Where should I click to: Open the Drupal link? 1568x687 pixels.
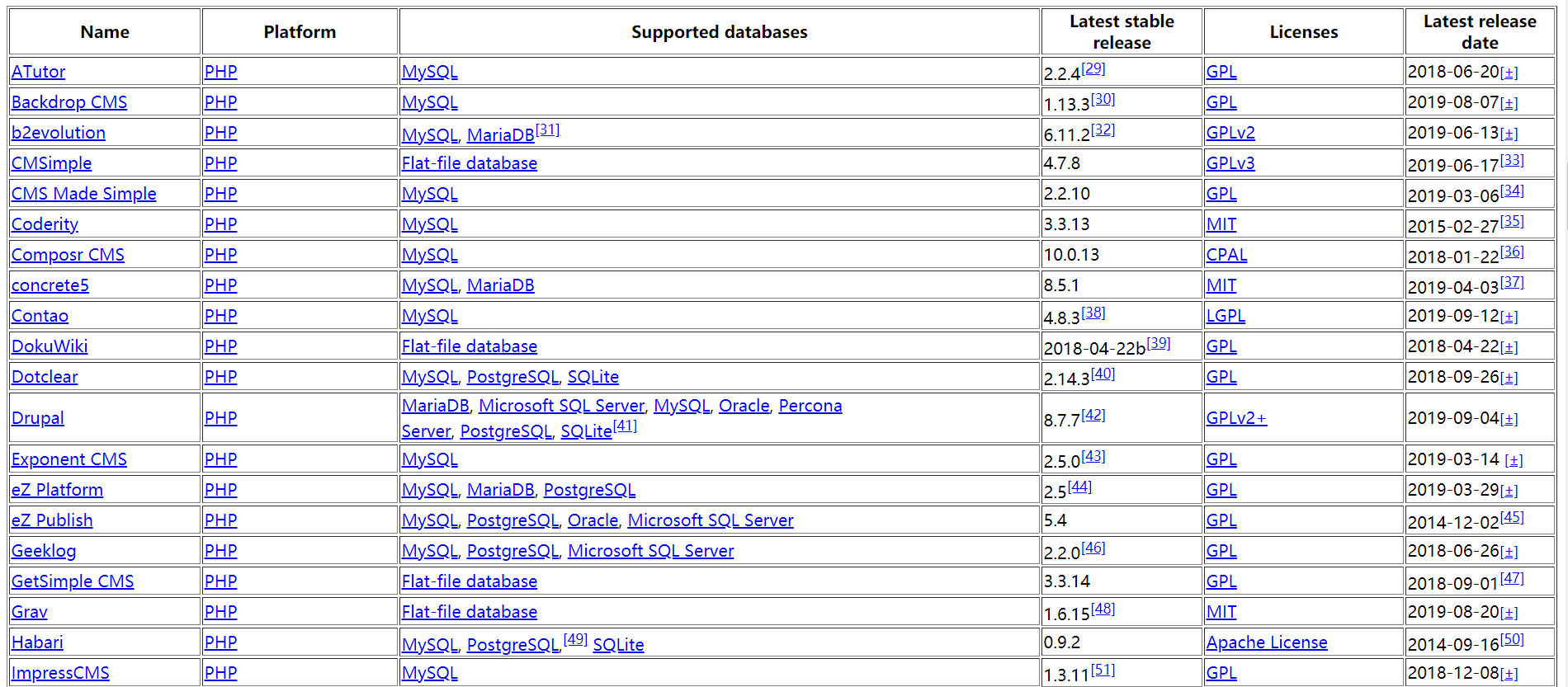37,418
